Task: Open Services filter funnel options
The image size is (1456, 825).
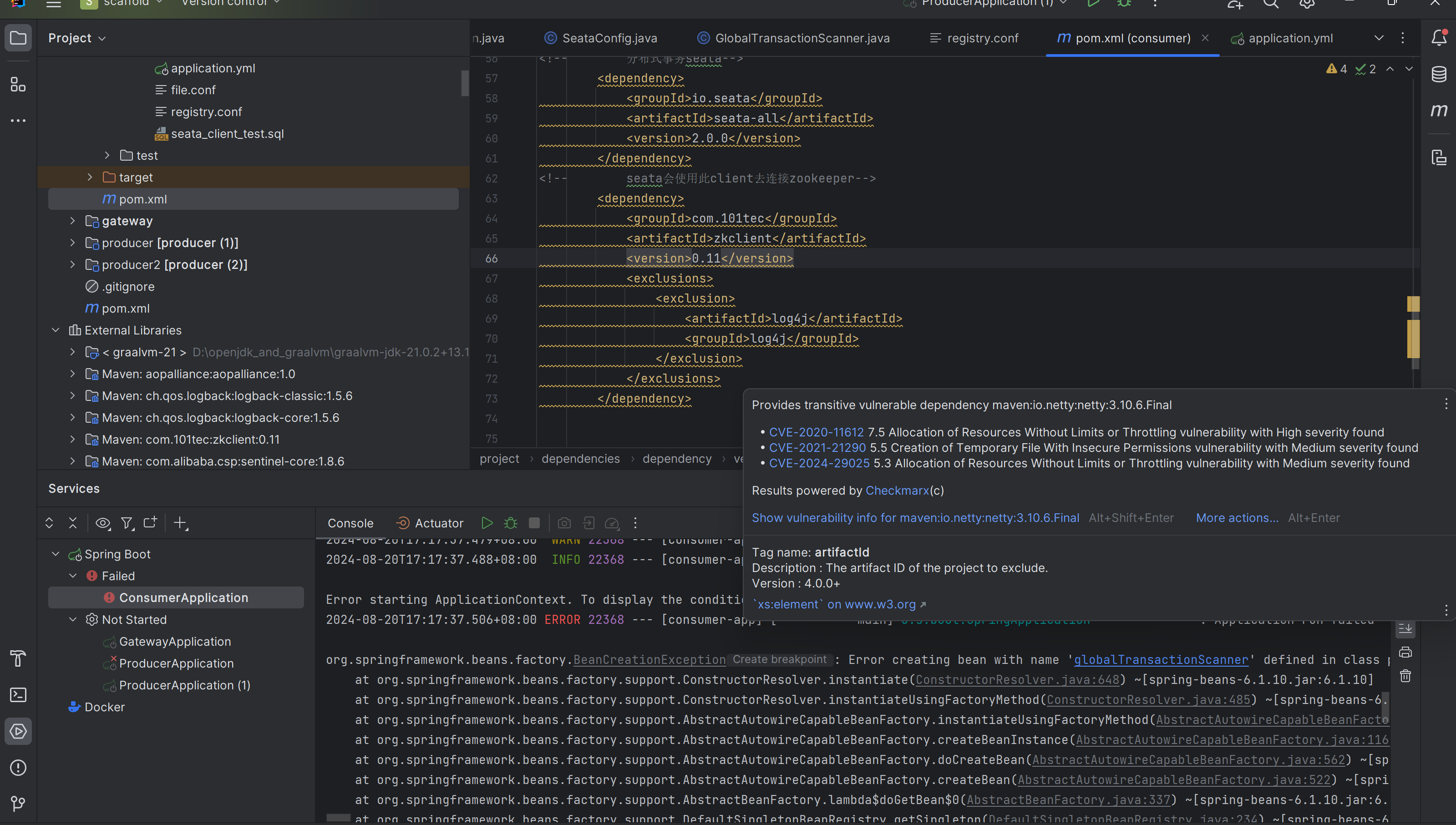Action: click(x=127, y=523)
